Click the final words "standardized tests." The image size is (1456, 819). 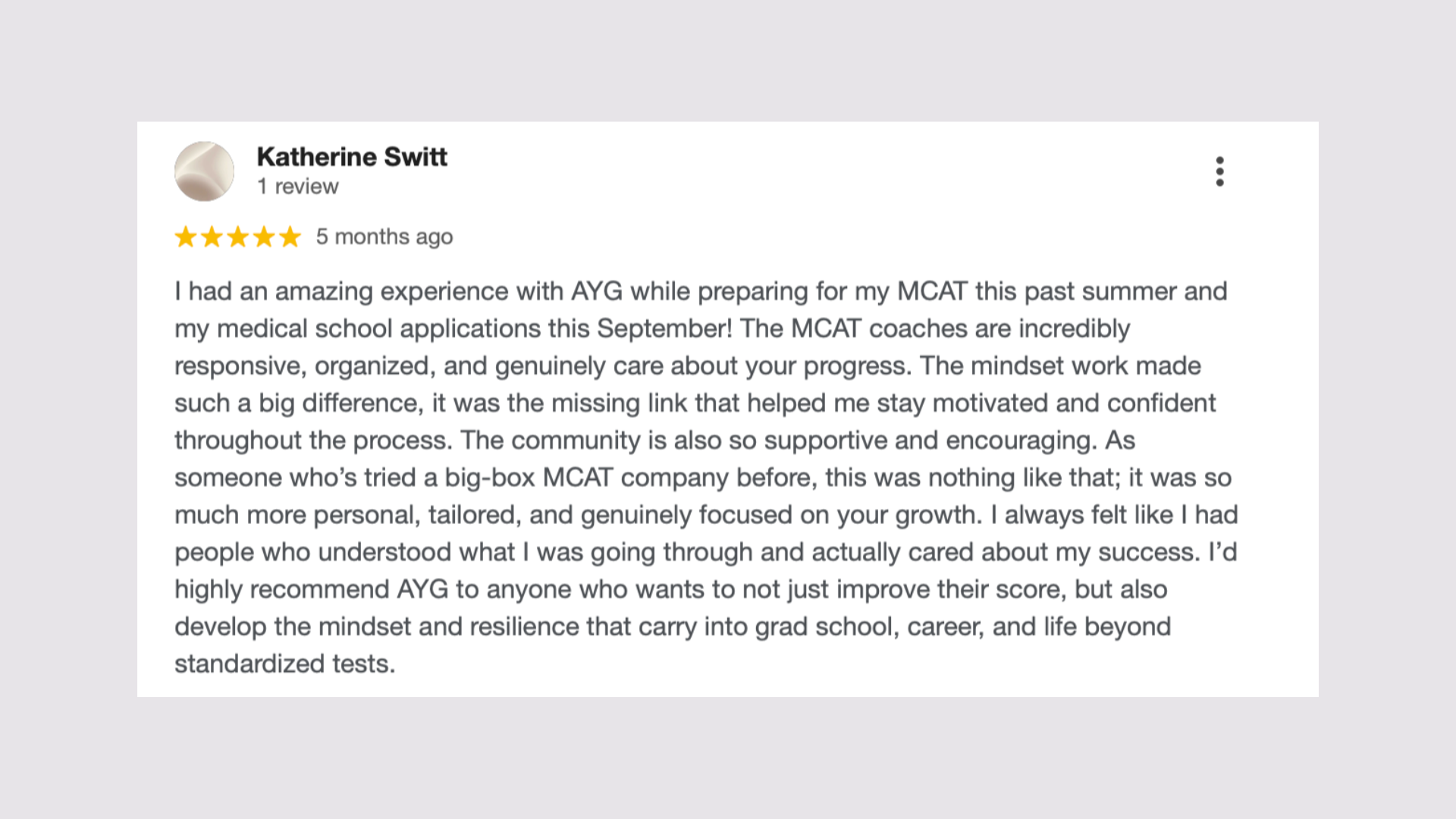click(x=285, y=664)
